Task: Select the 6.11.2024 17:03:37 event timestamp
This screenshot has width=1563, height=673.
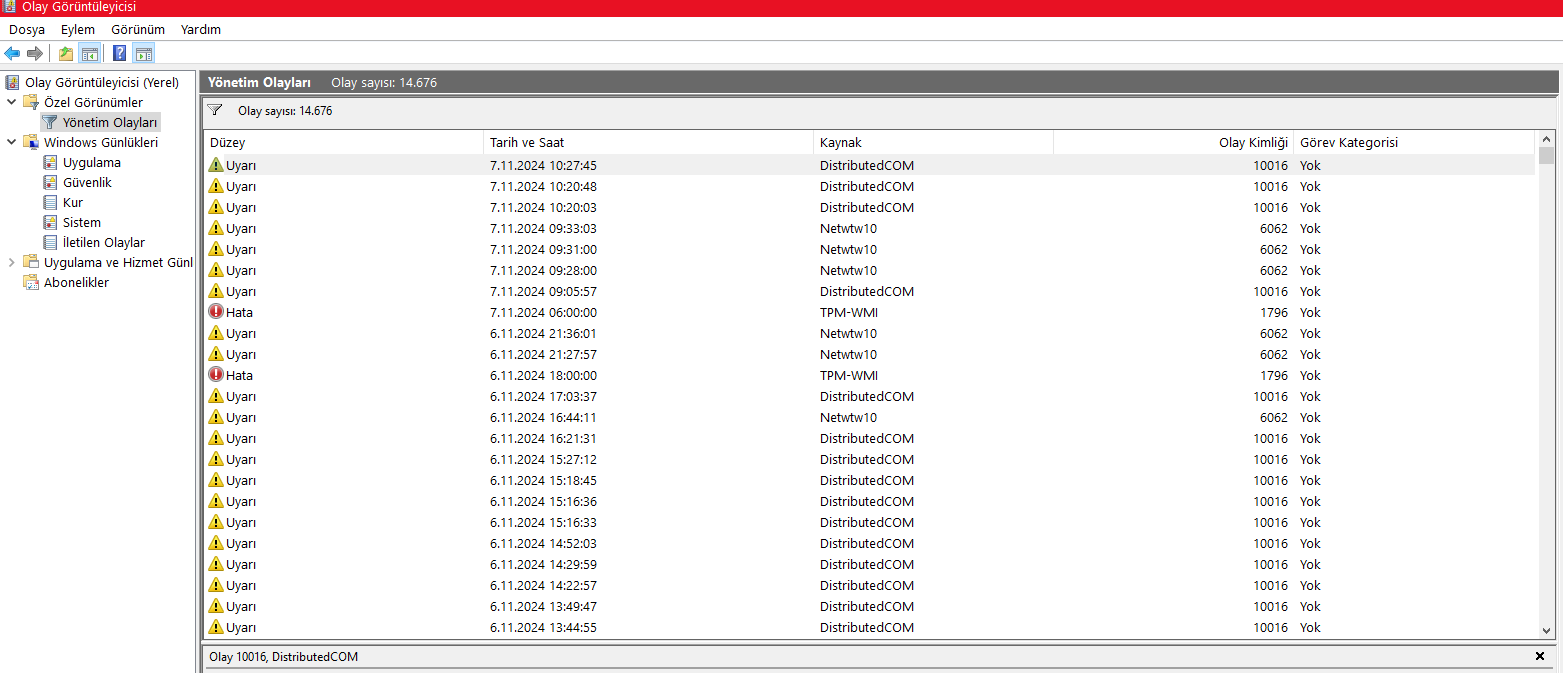Action: 543,396
